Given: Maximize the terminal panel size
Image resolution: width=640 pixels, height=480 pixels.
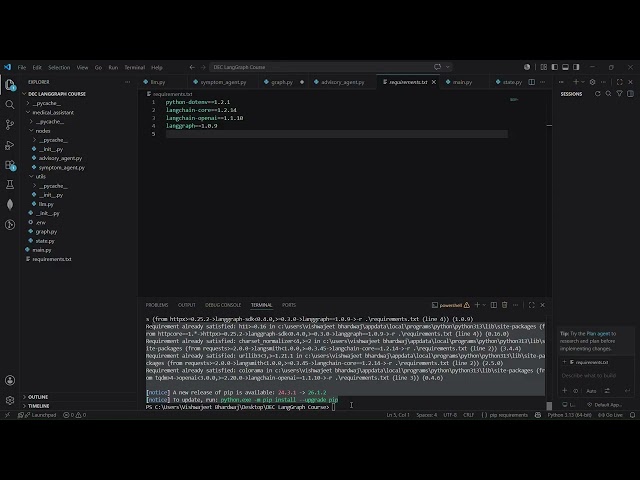Looking at the screenshot, I should point(531,305).
